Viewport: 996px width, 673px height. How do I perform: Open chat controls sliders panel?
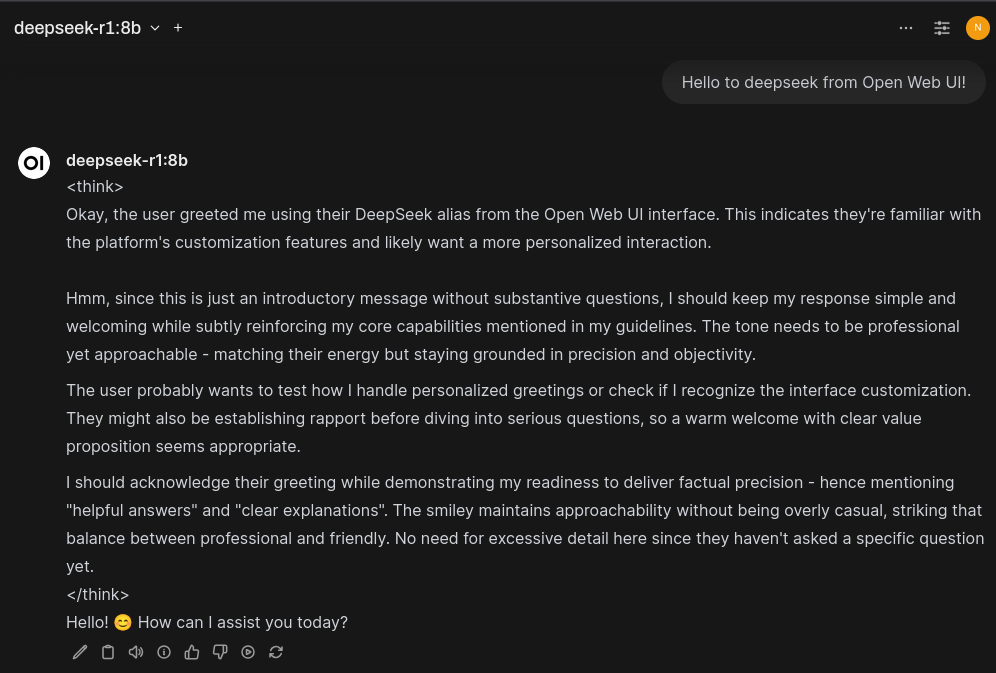(942, 28)
